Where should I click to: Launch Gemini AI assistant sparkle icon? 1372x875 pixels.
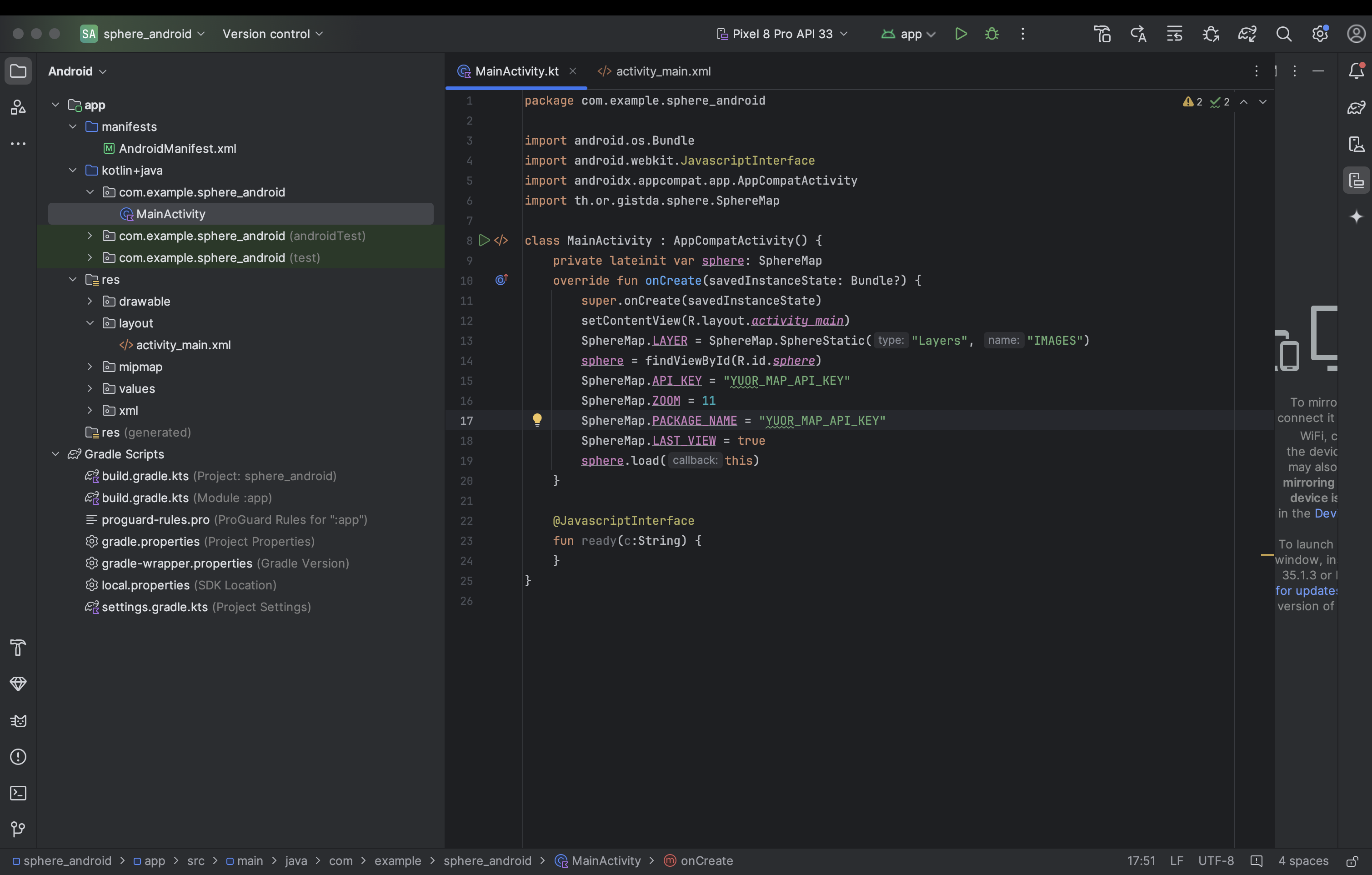coord(1357,216)
